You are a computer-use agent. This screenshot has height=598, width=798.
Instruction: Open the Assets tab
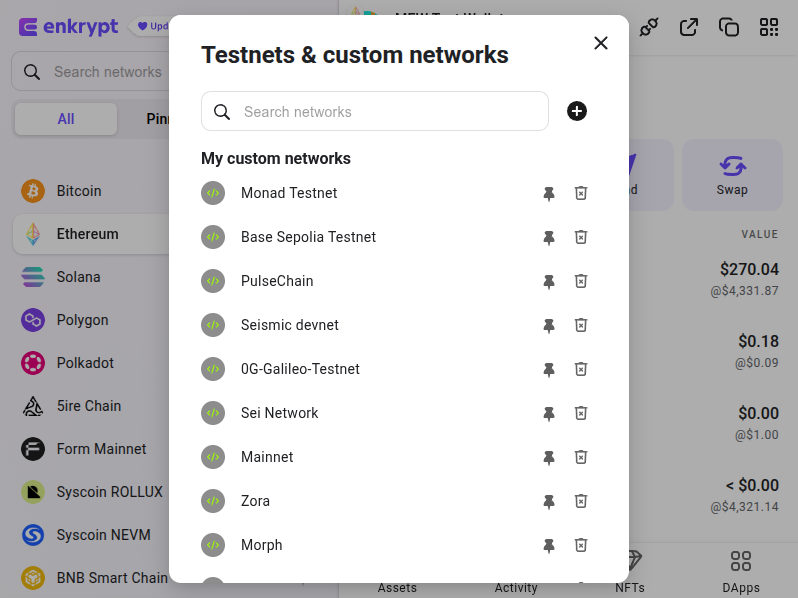pos(397,587)
